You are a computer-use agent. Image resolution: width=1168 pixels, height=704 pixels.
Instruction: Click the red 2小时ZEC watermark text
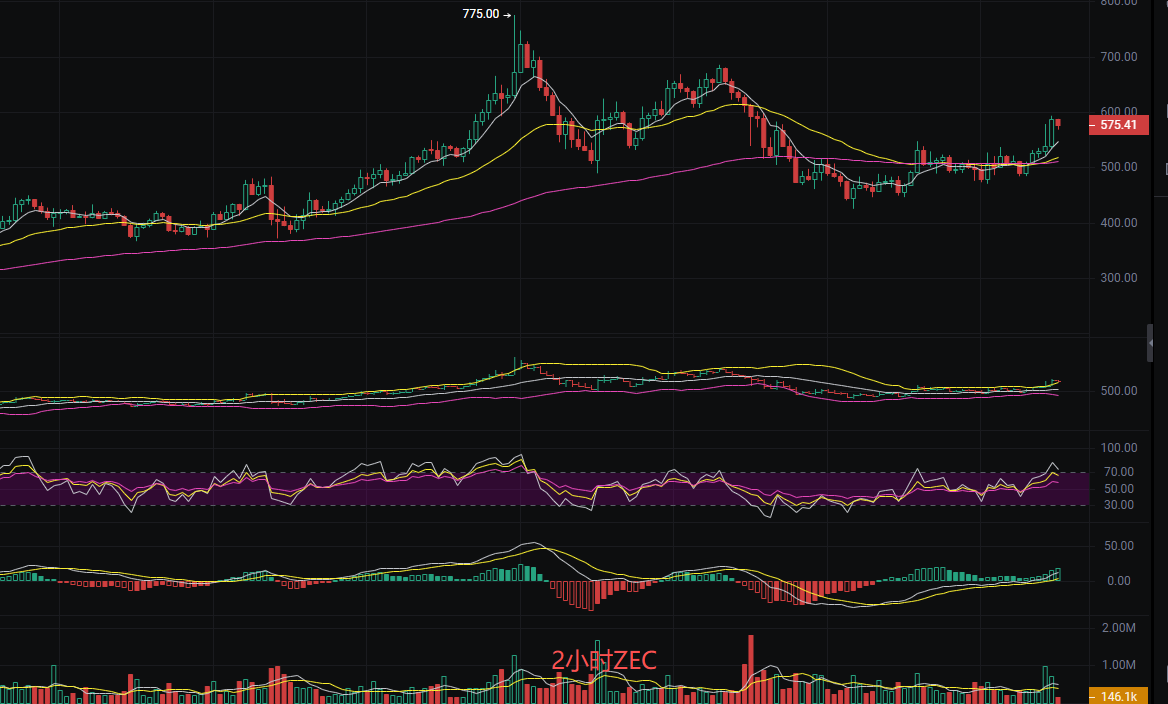(x=604, y=661)
